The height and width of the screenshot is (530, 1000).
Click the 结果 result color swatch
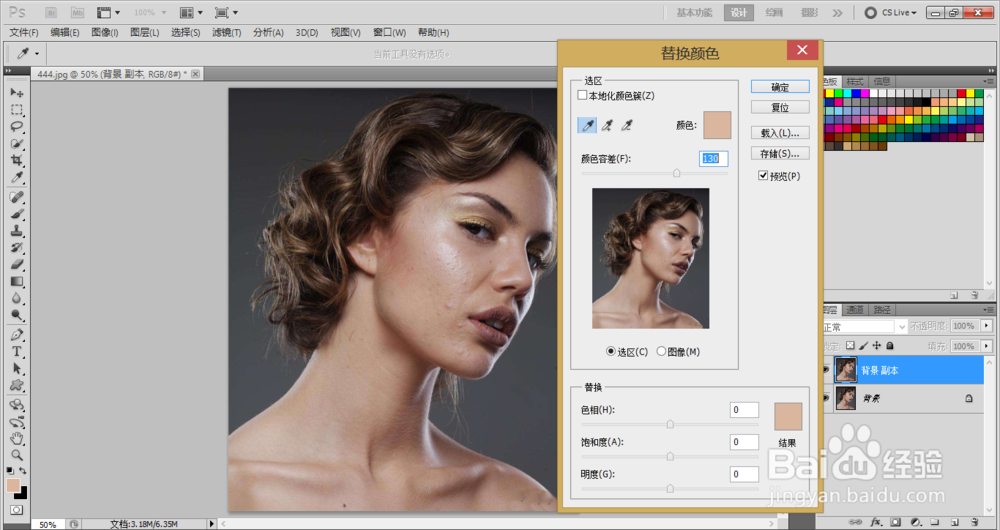click(788, 416)
